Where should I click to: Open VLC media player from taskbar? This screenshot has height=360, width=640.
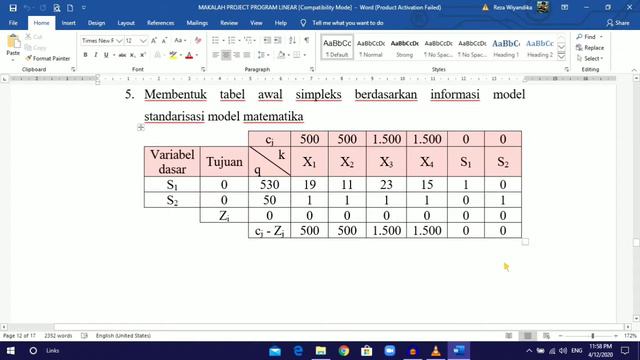click(436, 351)
